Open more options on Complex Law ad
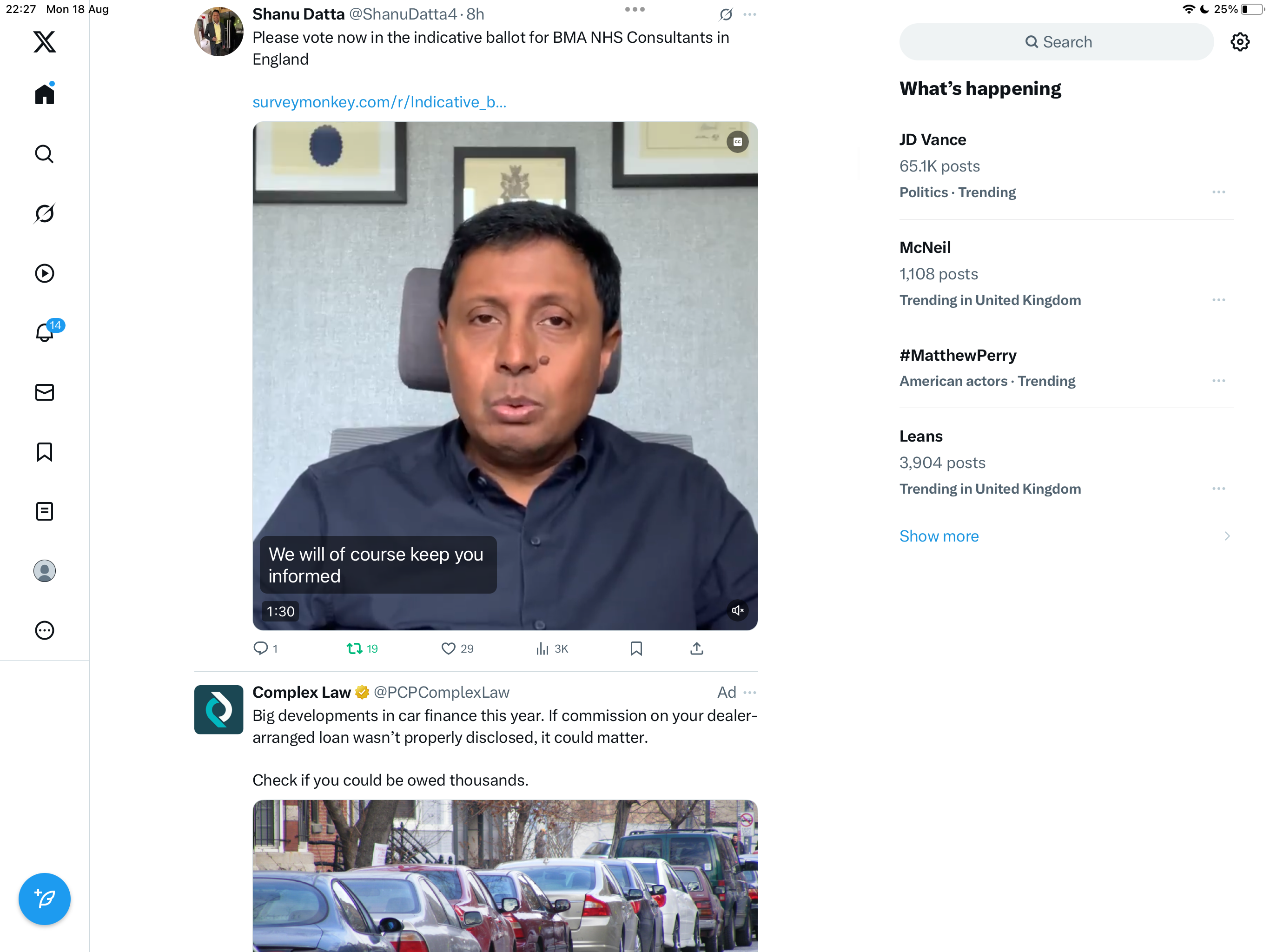The height and width of the screenshot is (952, 1270). point(749,693)
